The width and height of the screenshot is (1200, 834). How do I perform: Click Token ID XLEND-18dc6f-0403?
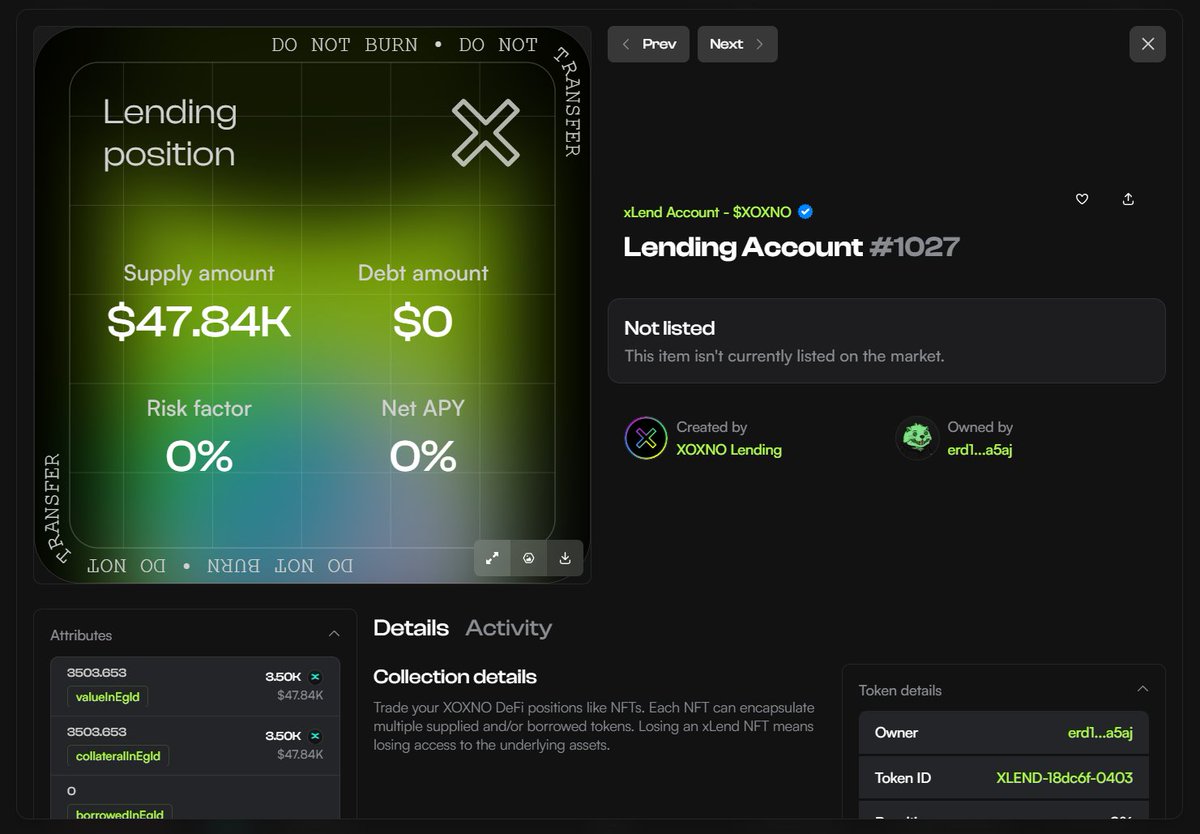pyautogui.click(x=1065, y=777)
